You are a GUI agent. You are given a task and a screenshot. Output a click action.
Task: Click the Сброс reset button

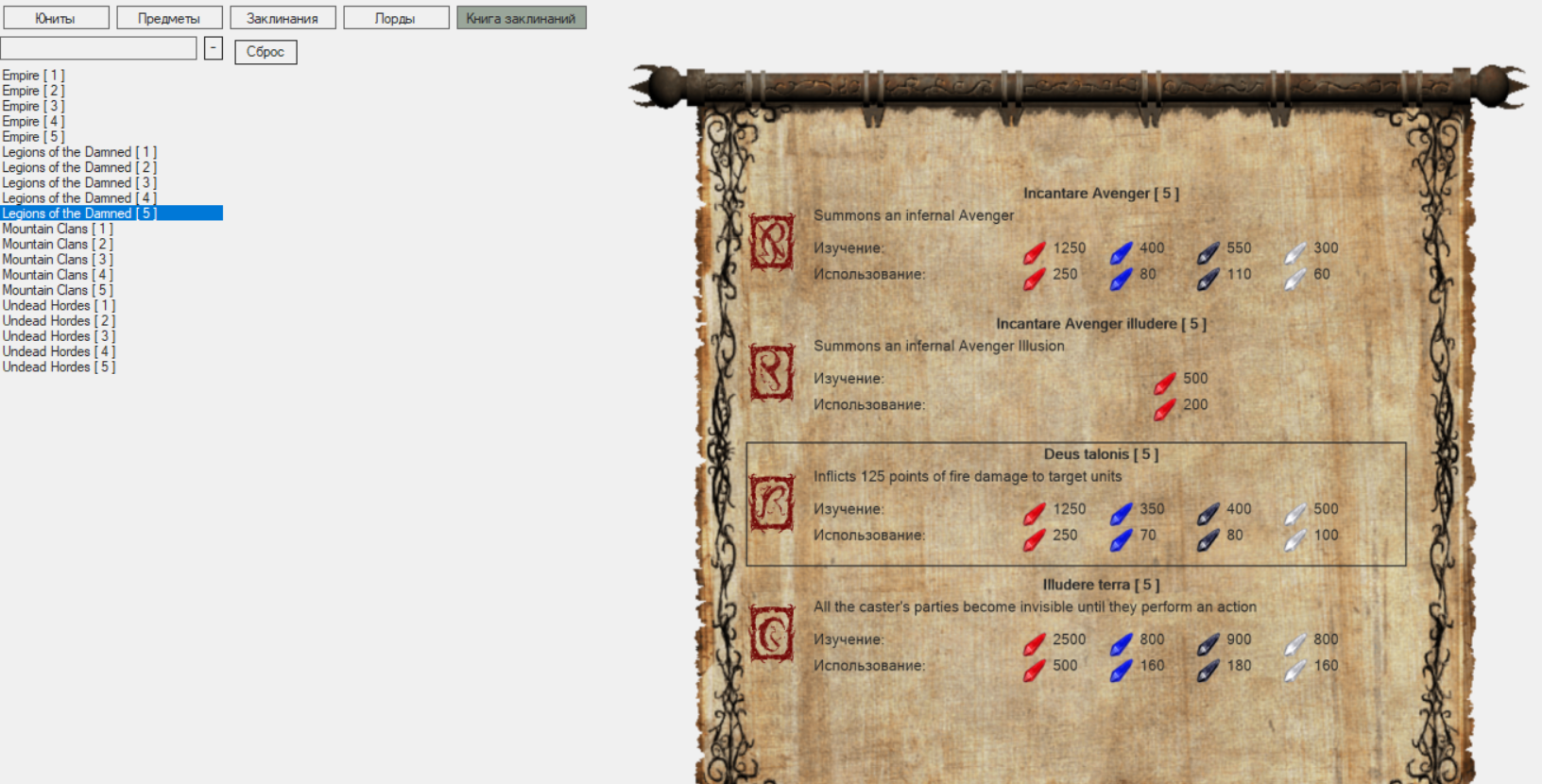(x=266, y=52)
